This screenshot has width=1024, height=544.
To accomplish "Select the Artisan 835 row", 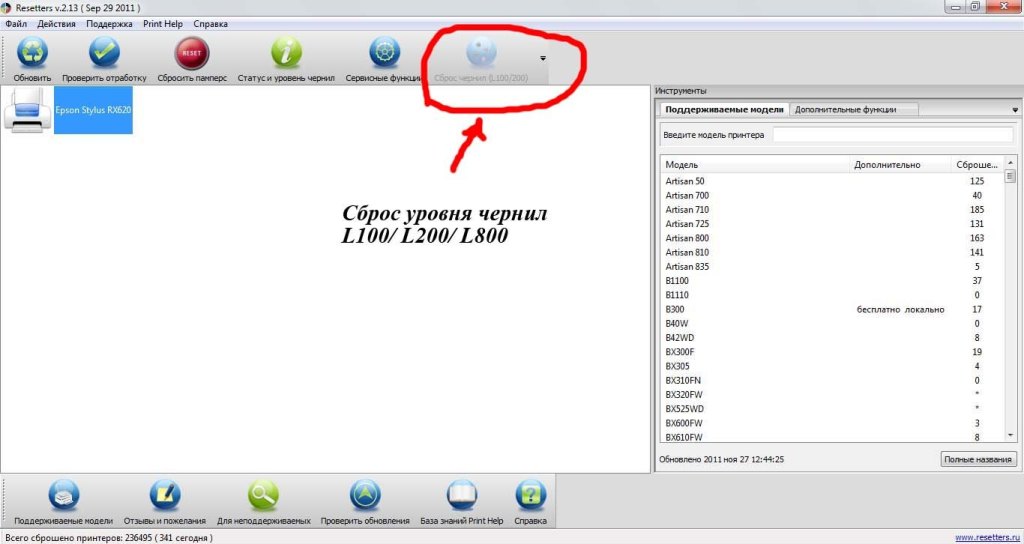I will (832, 266).
